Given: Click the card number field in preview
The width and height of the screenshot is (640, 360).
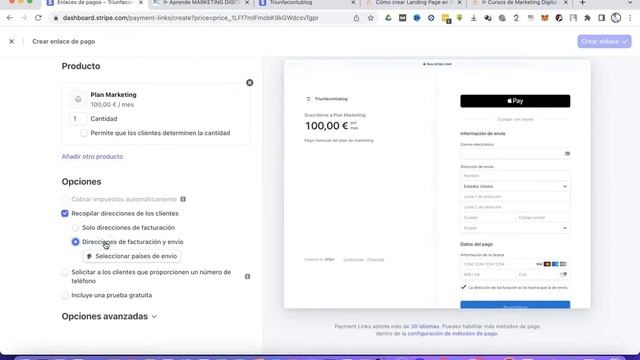Looking at the screenshot, I should click(515, 264).
